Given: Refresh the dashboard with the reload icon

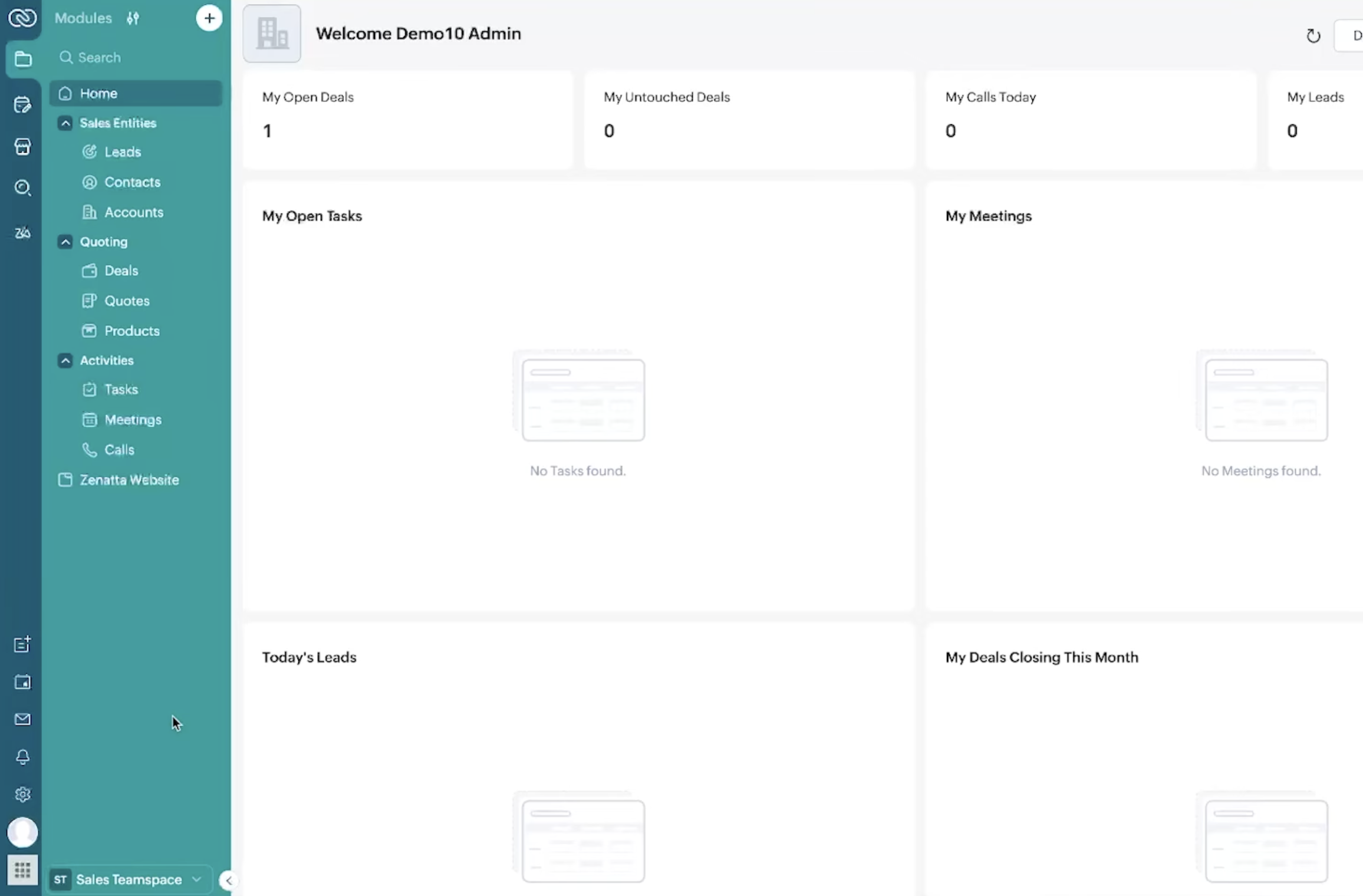Looking at the screenshot, I should 1313,35.
